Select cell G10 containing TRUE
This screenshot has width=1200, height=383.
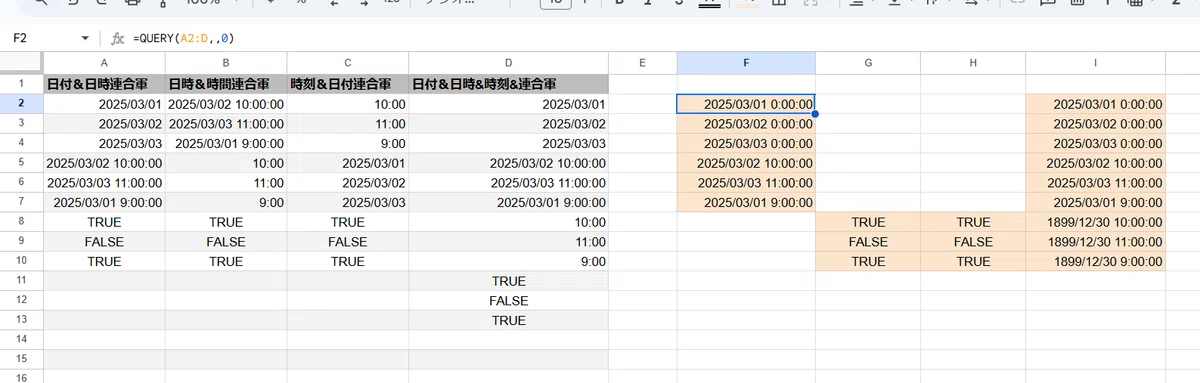click(868, 261)
